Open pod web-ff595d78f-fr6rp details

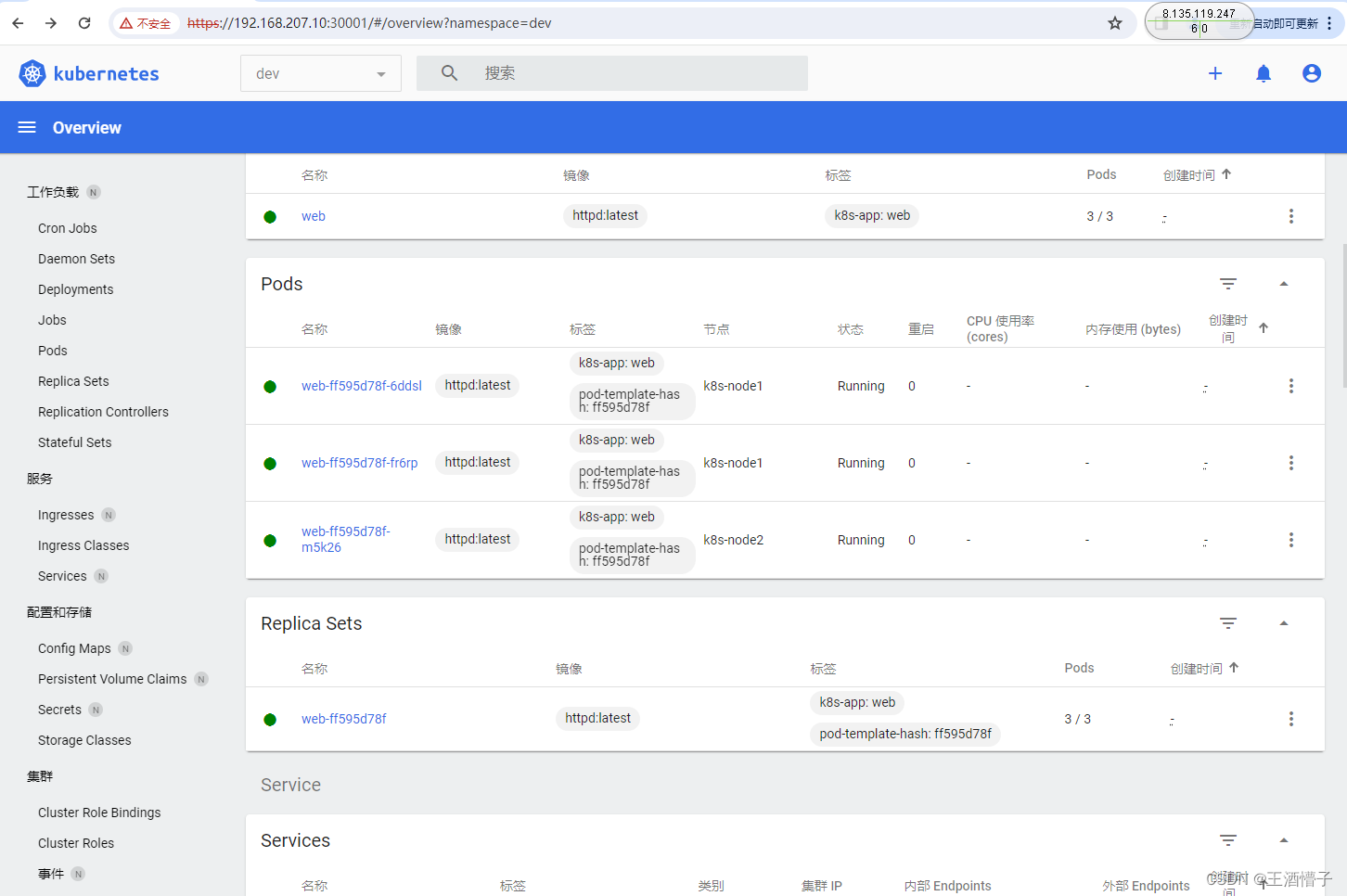pos(360,463)
